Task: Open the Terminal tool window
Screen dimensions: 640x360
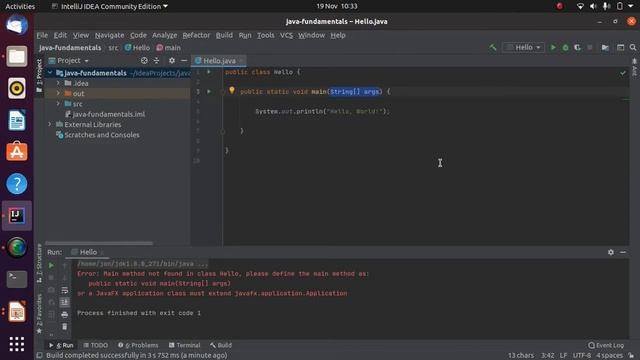Action: coord(184,345)
